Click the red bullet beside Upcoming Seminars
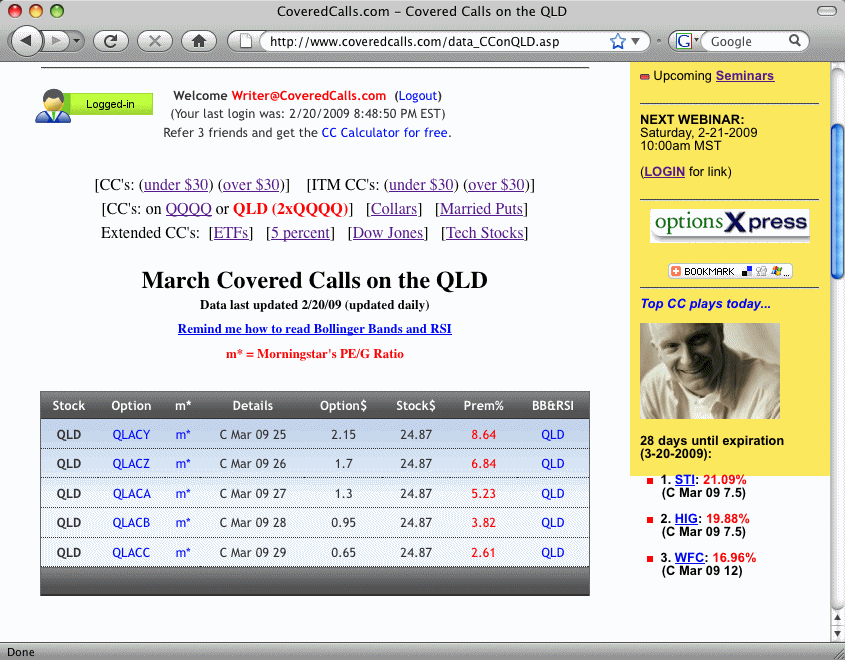845x660 pixels. coord(645,77)
